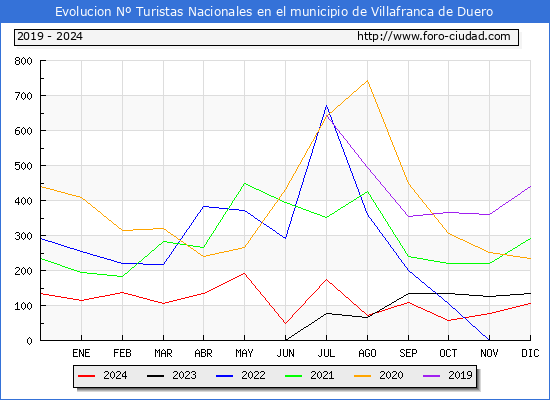Click the ABR month axis label
This screenshot has width=550, height=400.
(x=203, y=353)
